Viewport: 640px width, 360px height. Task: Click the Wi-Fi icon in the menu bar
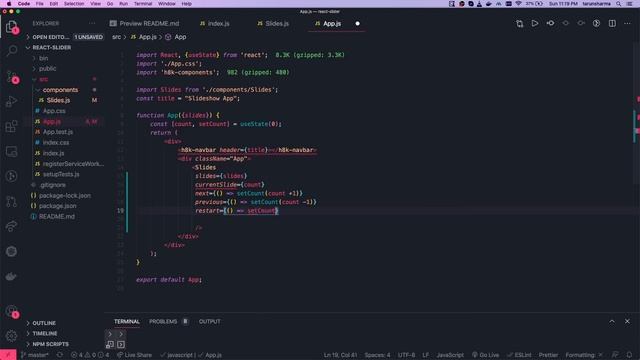[518, 4]
